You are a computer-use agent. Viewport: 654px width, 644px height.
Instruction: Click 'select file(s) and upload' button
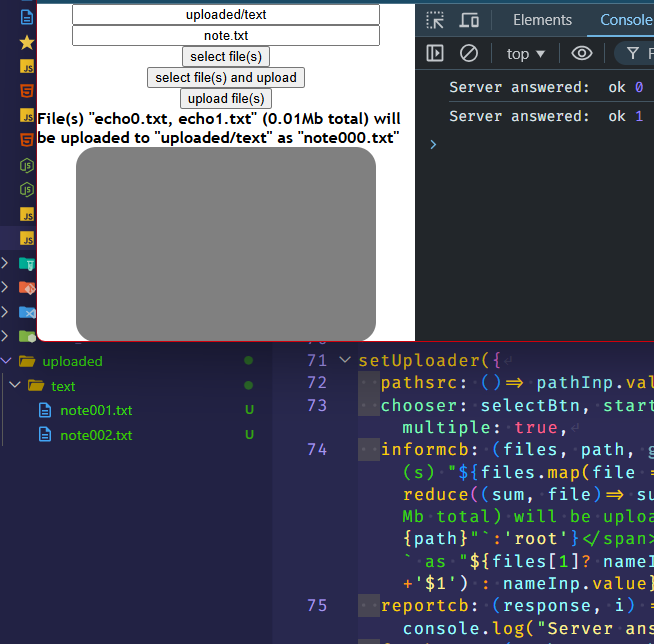coord(226,78)
